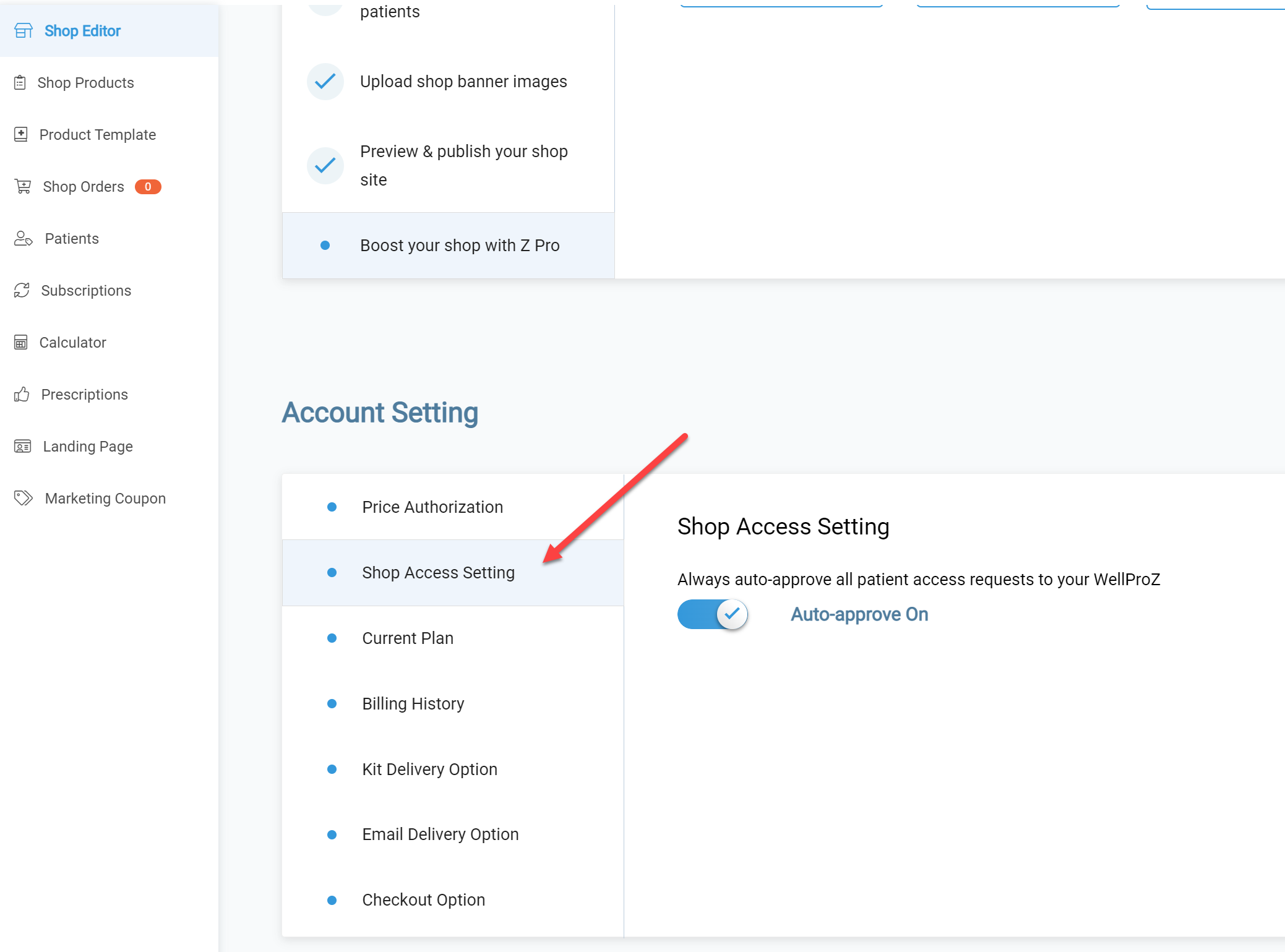This screenshot has width=1285, height=952.
Task: Select Upload shop banner images step
Action: tap(449, 81)
